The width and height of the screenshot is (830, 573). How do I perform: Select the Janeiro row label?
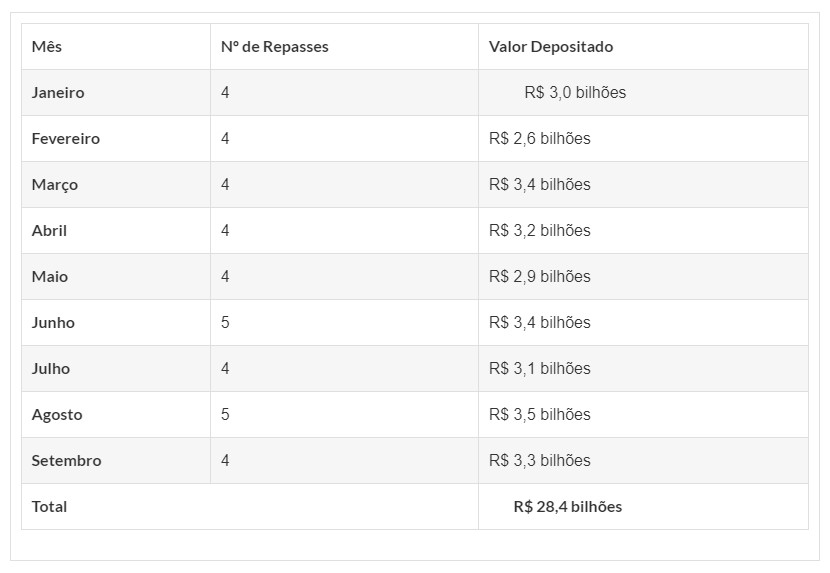(x=58, y=93)
